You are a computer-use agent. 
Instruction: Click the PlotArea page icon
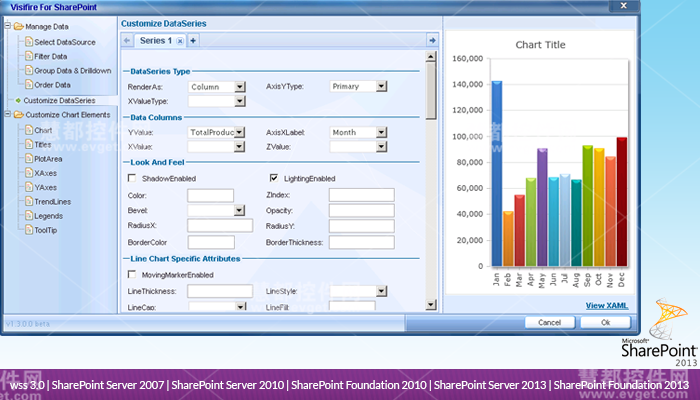point(29,158)
